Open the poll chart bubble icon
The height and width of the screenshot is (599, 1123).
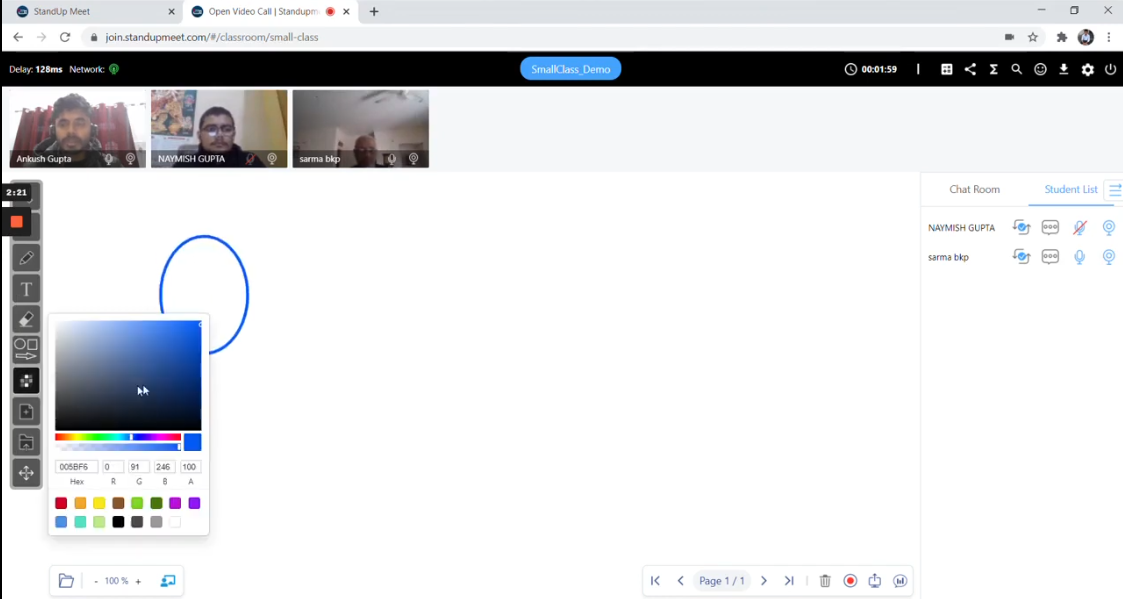pos(900,581)
